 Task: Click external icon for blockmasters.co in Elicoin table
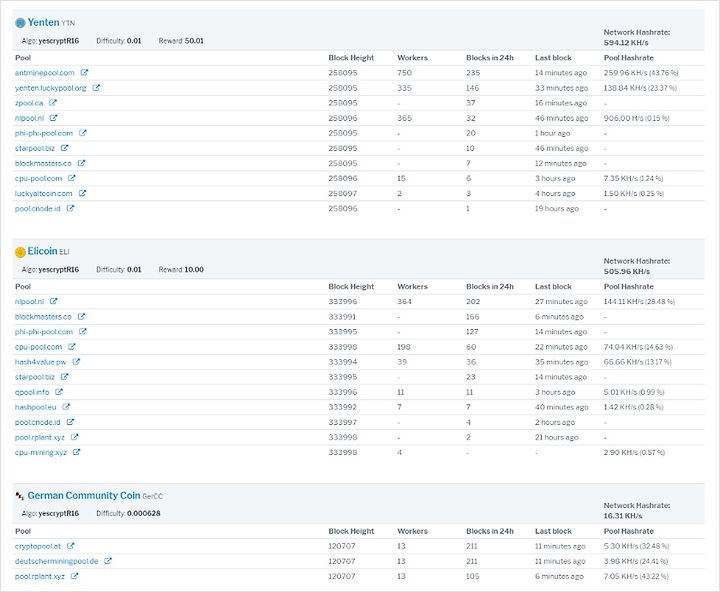[x=81, y=316]
